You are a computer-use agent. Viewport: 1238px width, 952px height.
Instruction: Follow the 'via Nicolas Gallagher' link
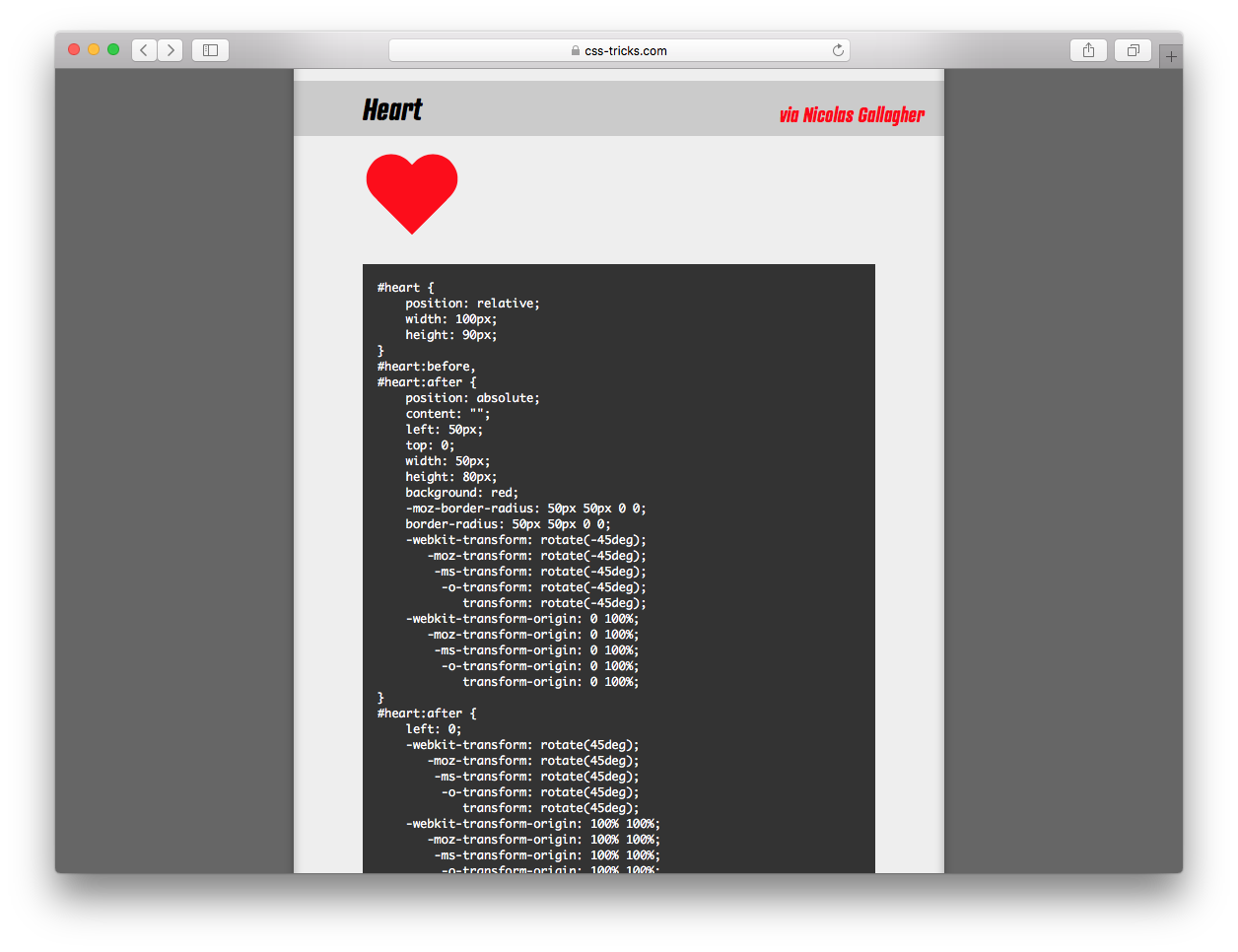[851, 114]
